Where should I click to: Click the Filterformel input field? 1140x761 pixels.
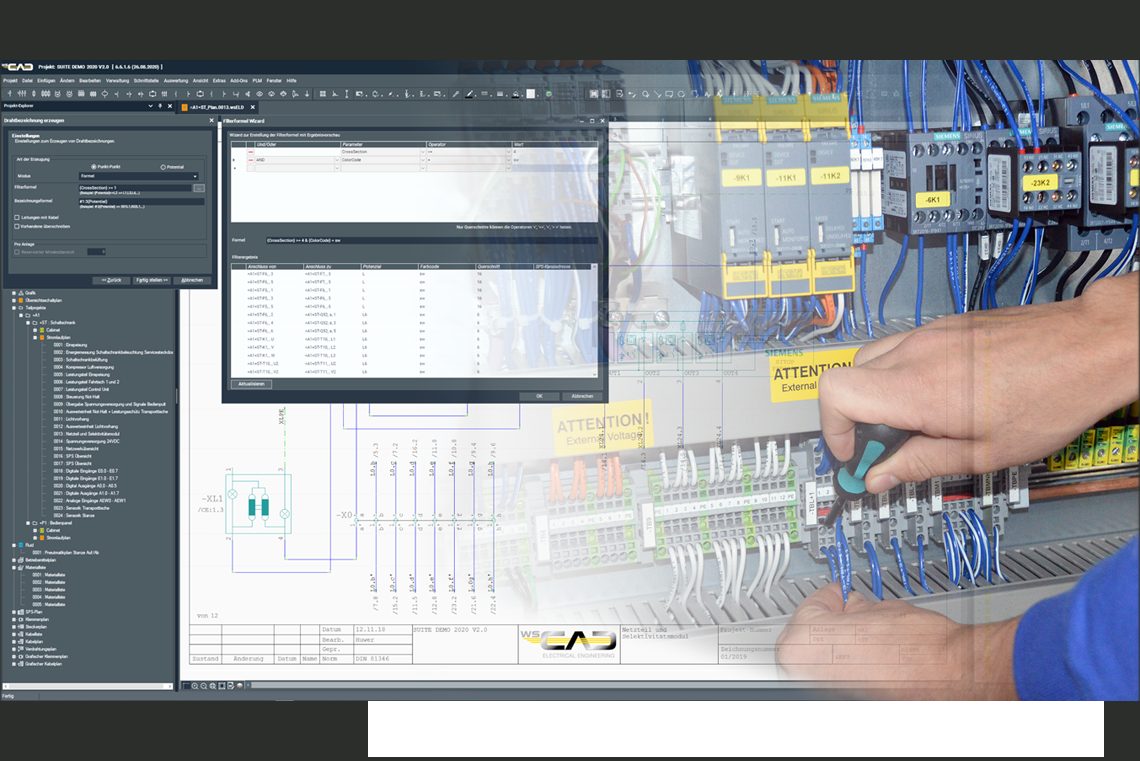135,188
